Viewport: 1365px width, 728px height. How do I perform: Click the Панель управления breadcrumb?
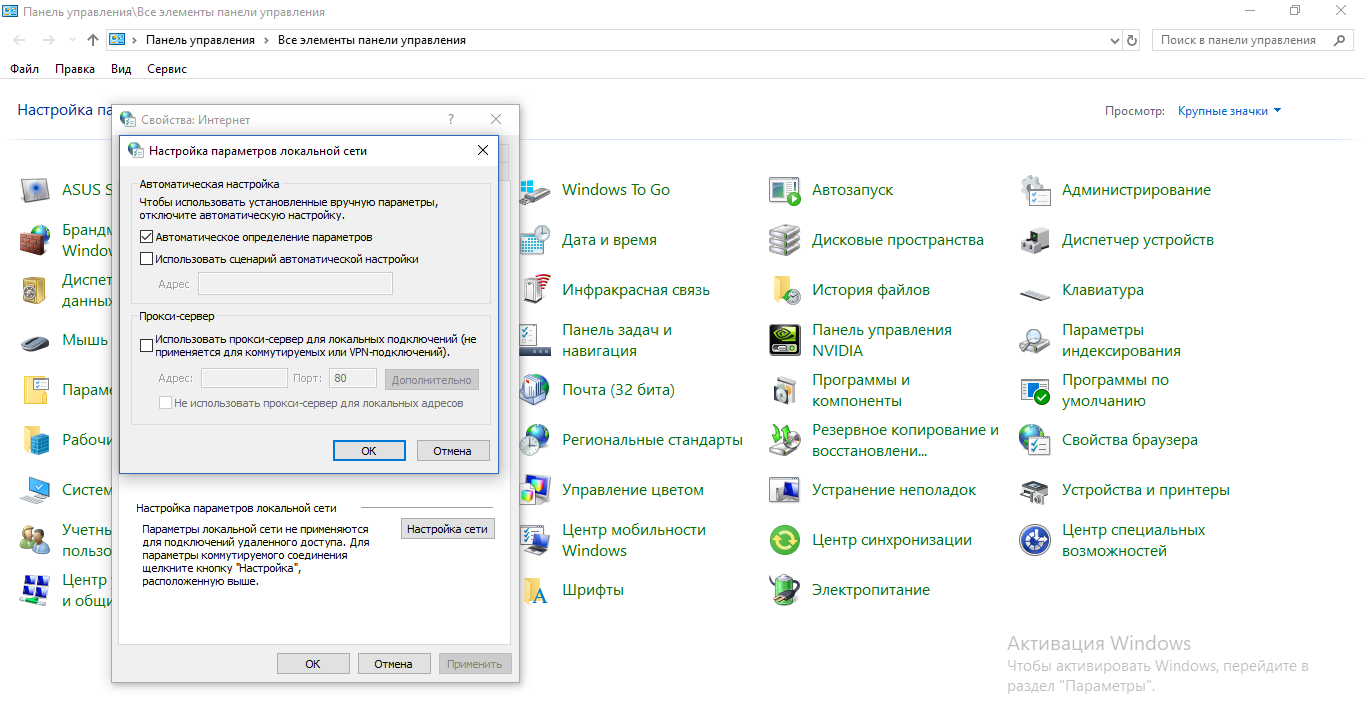(200, 40)
